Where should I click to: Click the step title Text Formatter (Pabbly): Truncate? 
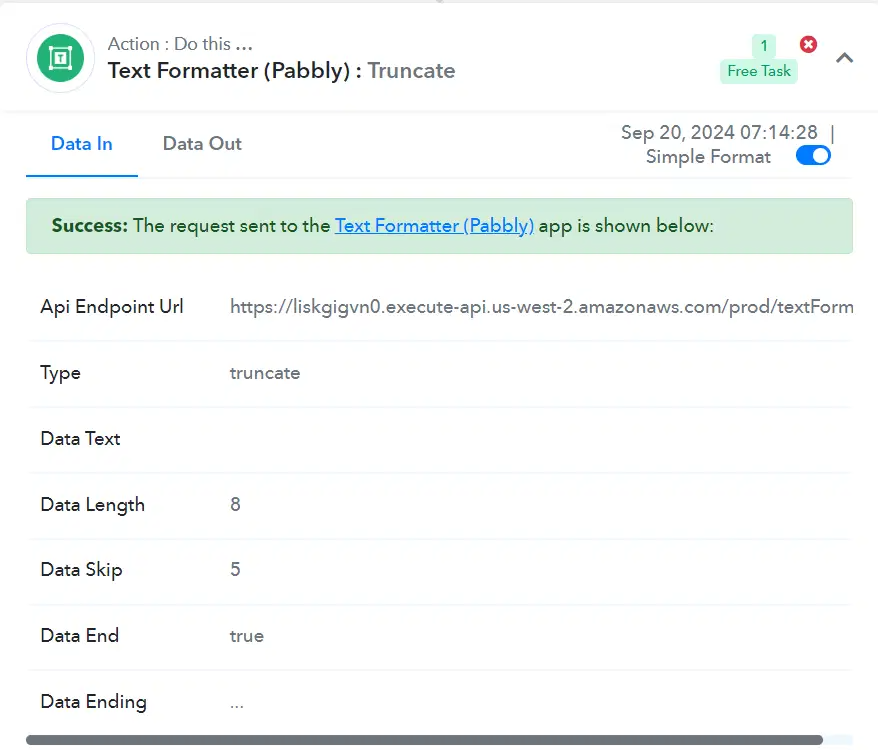[x=281, y=71]
